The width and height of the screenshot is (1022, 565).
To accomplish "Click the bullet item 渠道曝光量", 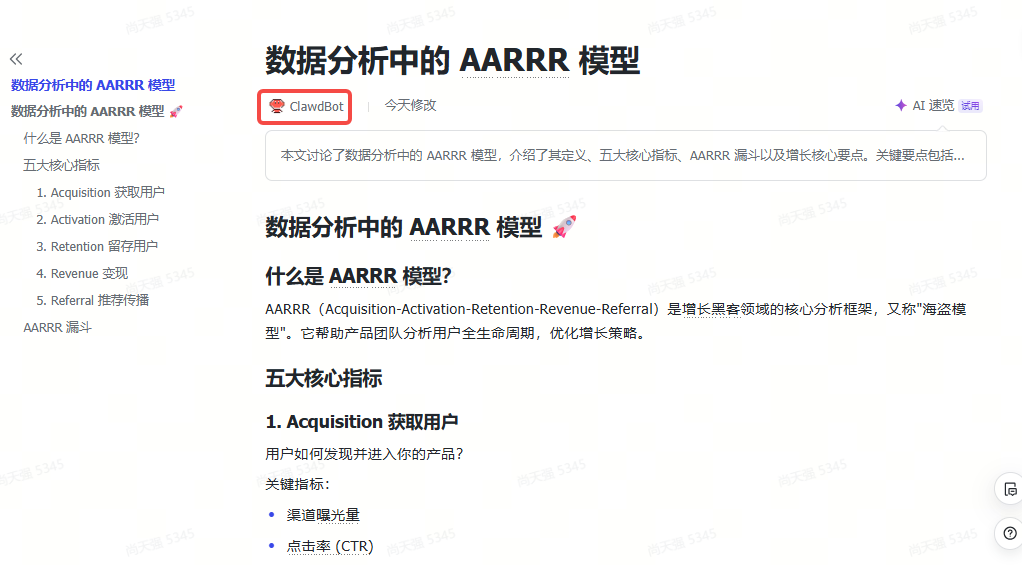I will (x=323, y=515).
